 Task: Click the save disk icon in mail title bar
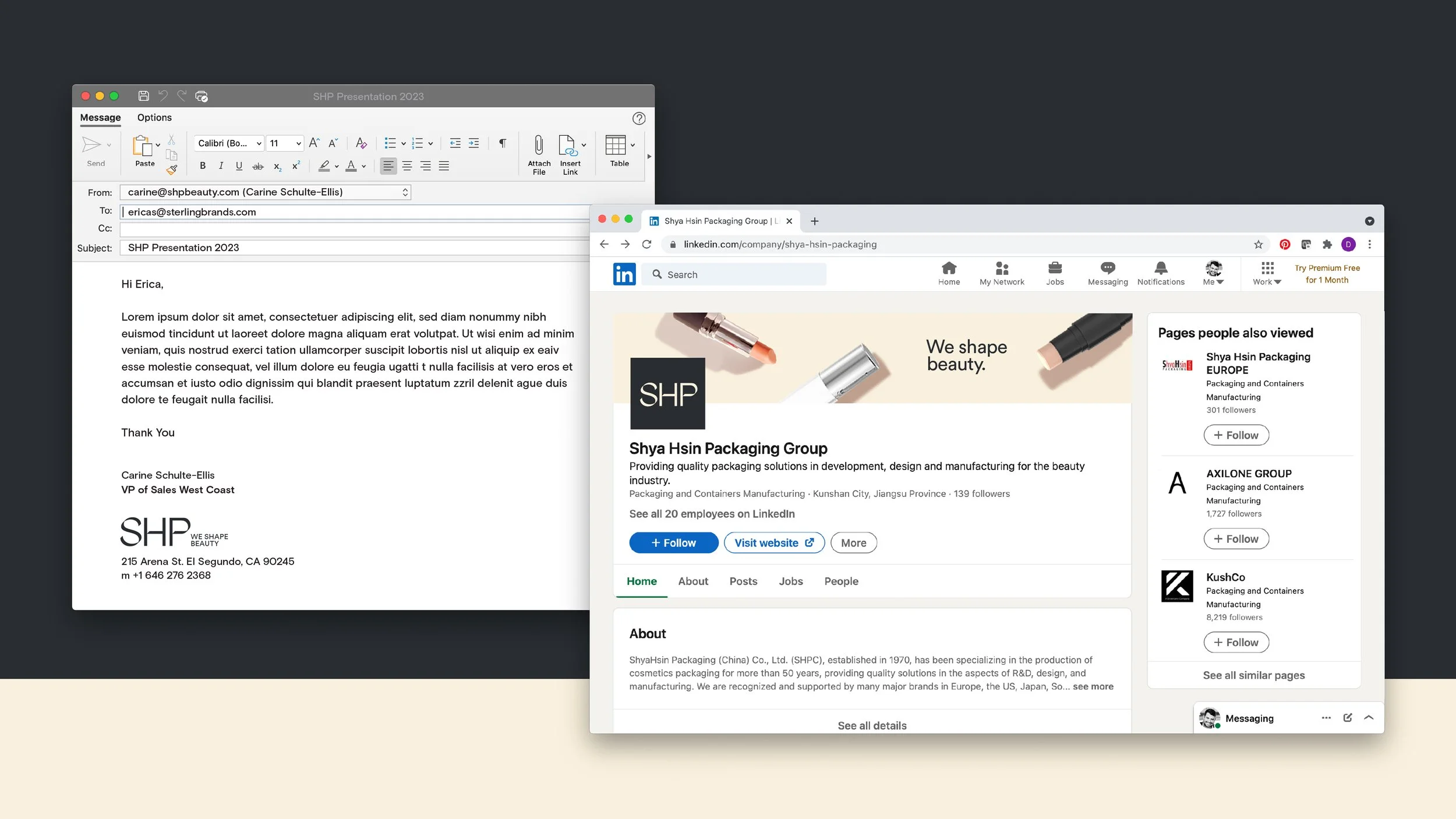(143, 96)
